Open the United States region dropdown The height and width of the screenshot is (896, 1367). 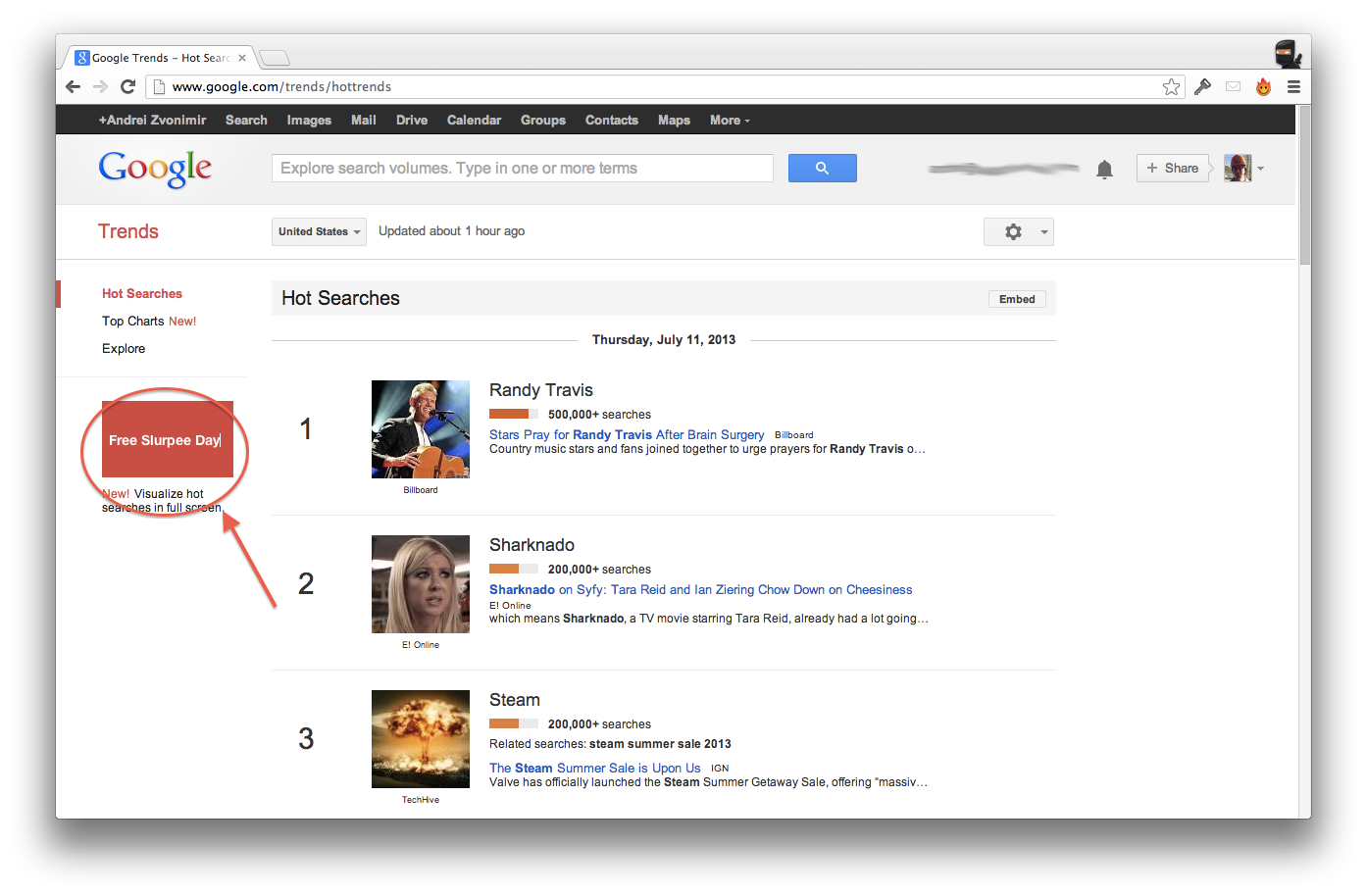click(x=319, y=231)
